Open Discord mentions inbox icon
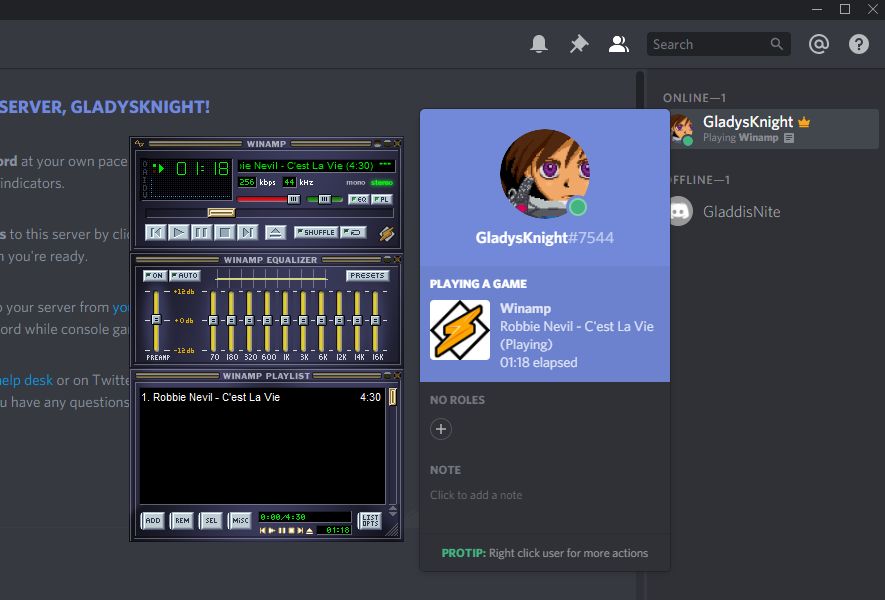The image size is (885, 600). [x=818, y=44]
